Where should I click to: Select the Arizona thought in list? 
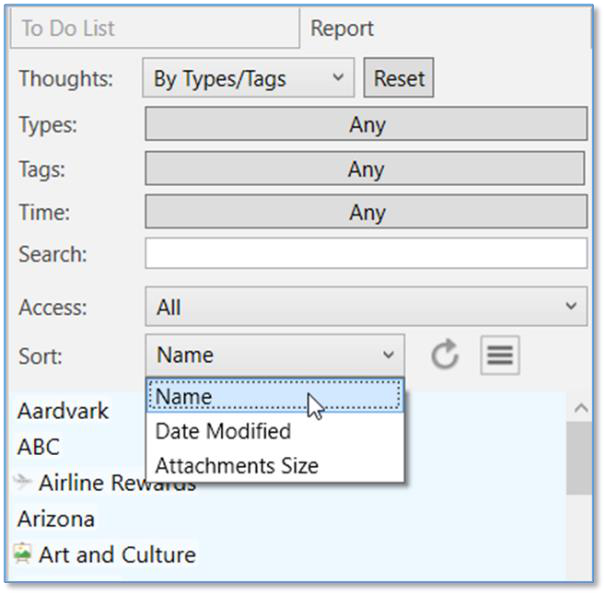(56, 519)
